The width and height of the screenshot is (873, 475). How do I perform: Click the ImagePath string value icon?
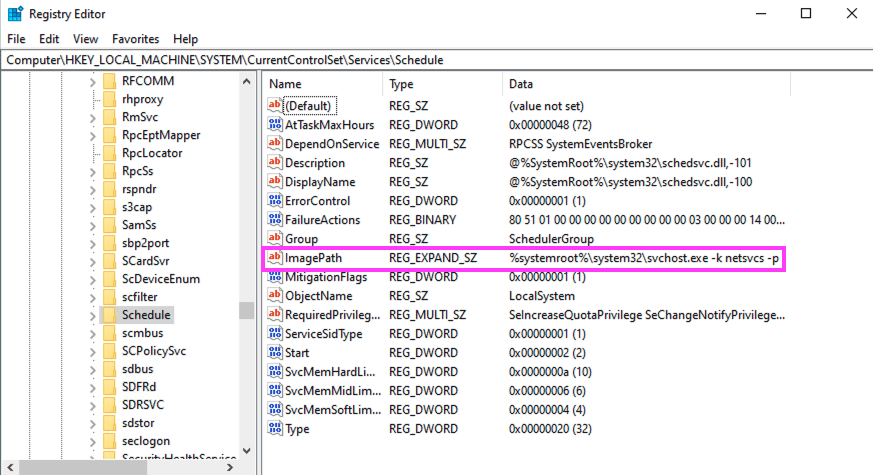[274, 257]
